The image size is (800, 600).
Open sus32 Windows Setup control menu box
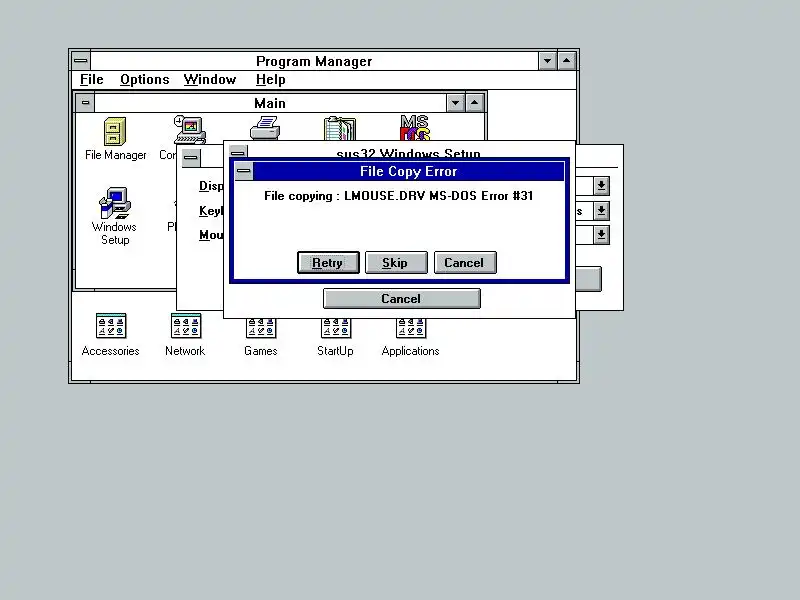[238, 152]
